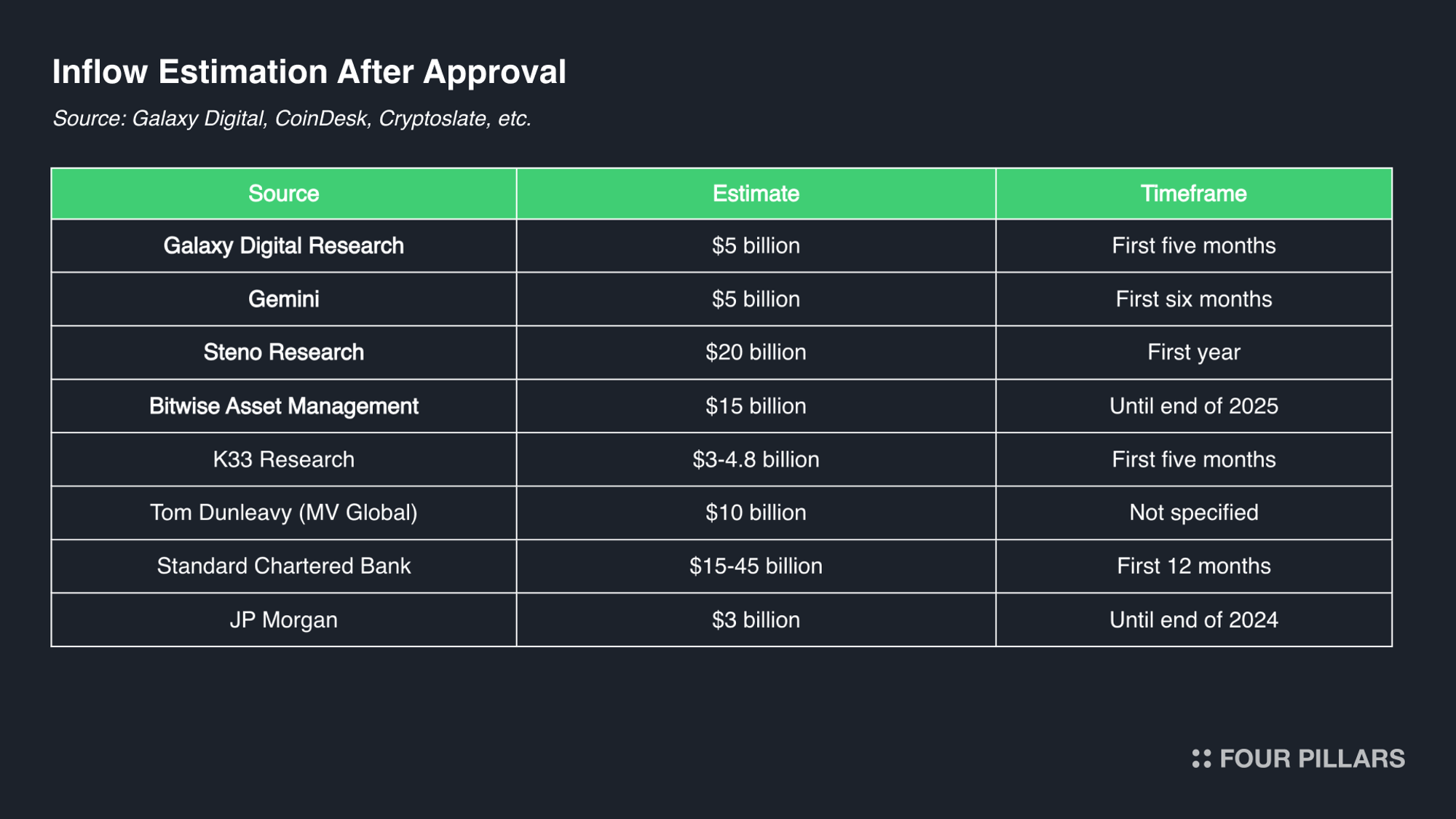Click the Four Pillars dots logo icon

(x=1201, y=759)
